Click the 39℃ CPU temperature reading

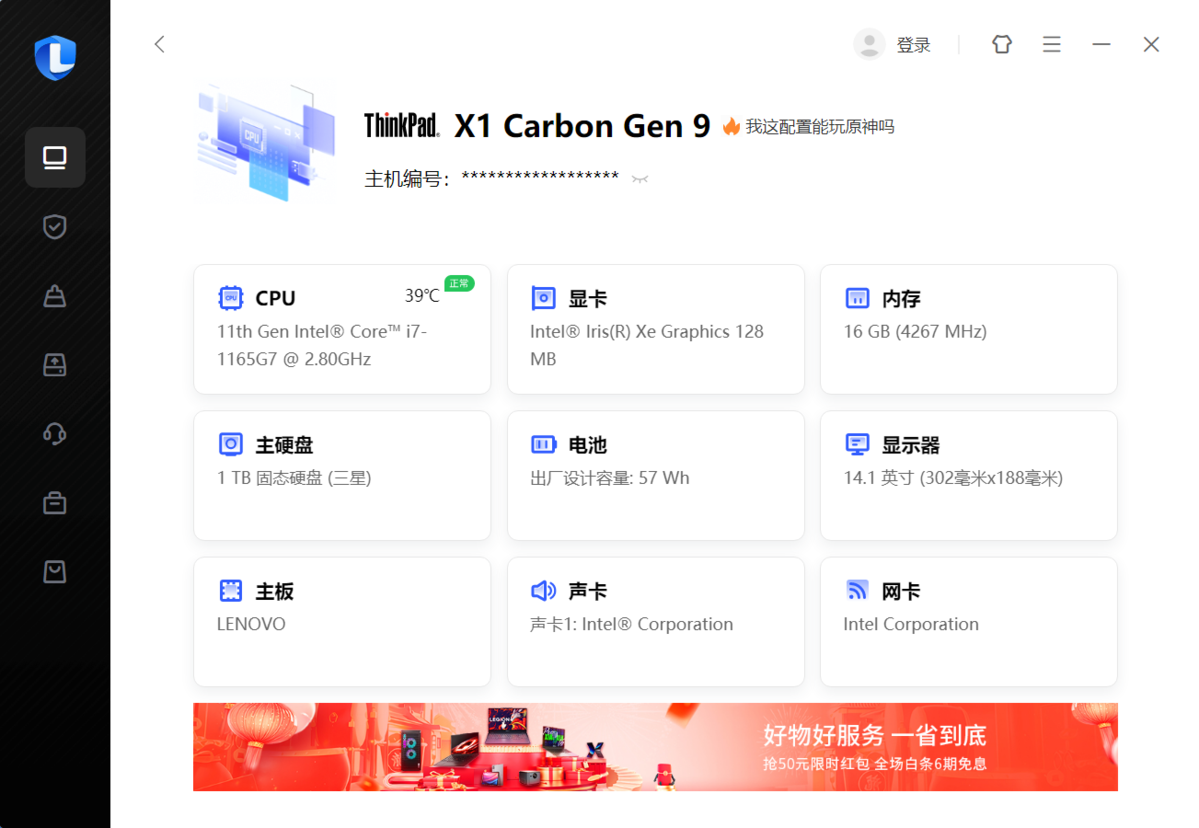[422, 296]
